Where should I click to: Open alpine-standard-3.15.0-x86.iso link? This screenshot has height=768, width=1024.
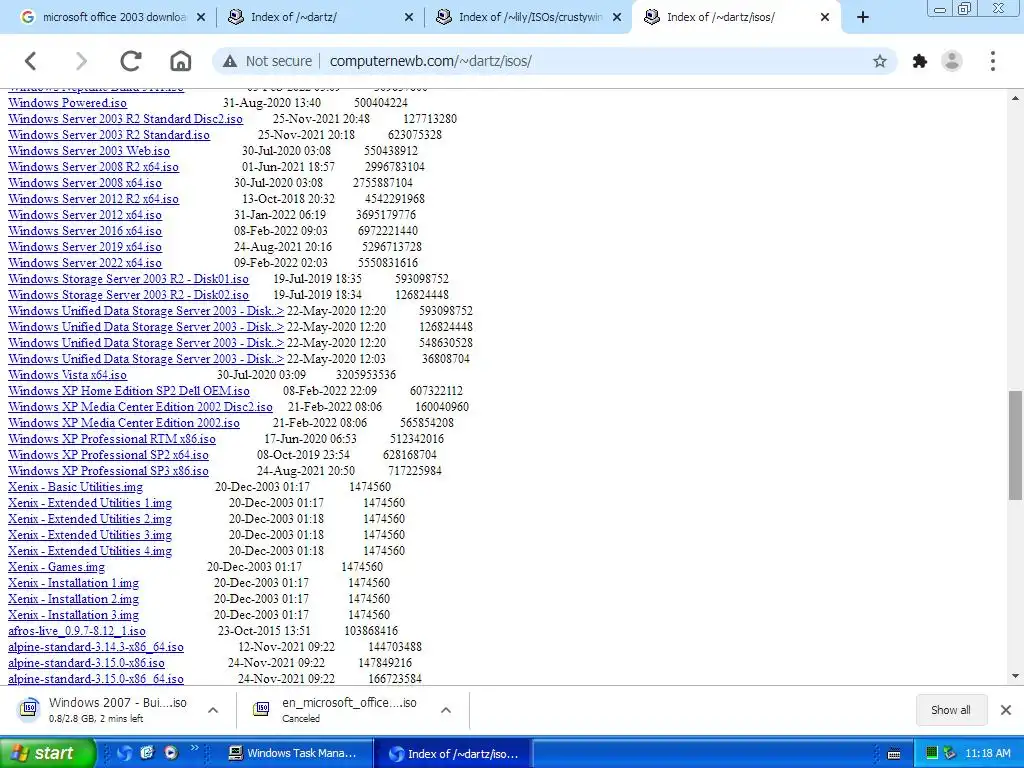[86, 663]
